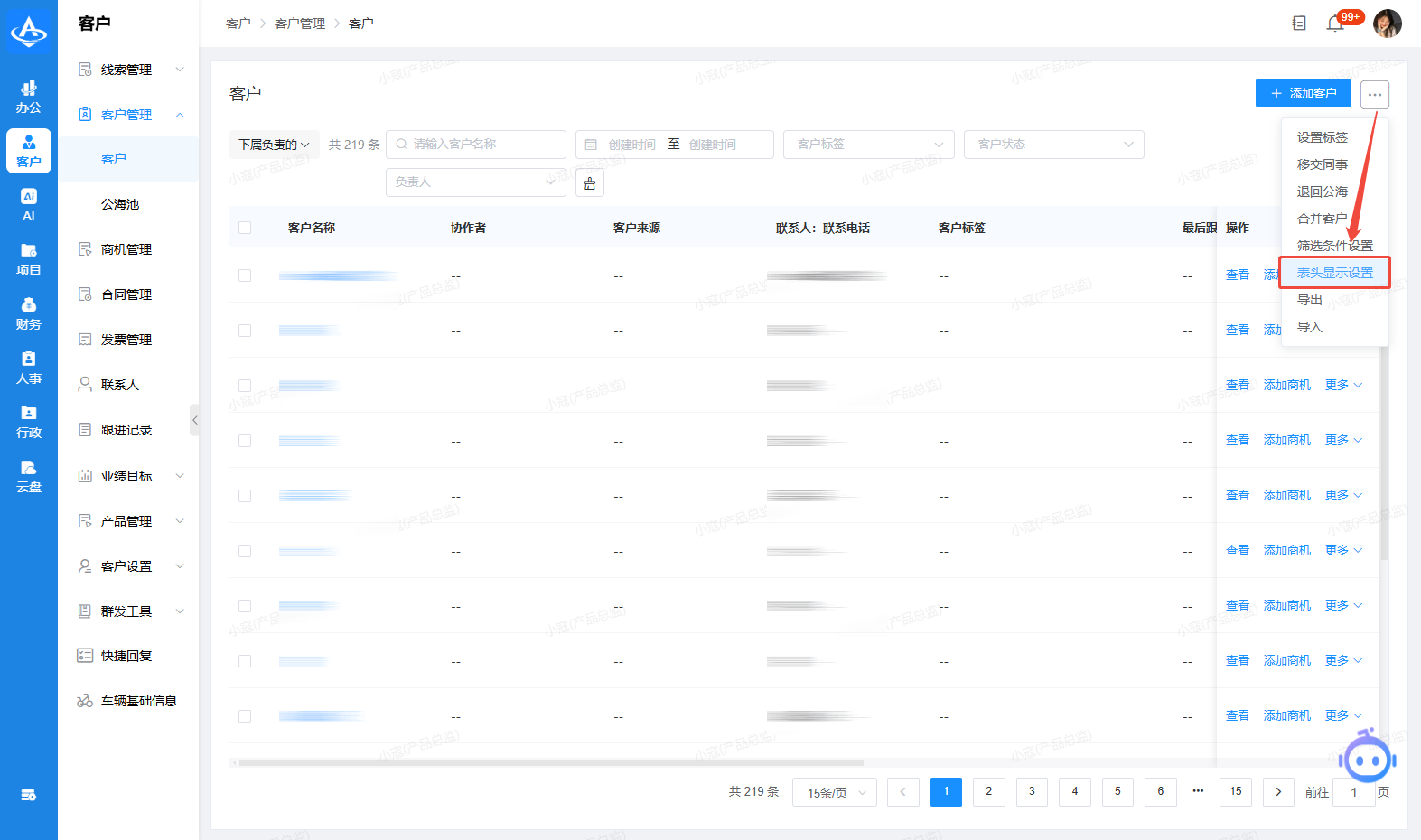
Task: Select 表头显示设置 from the menu
Action: click(x=1334, y=273)
